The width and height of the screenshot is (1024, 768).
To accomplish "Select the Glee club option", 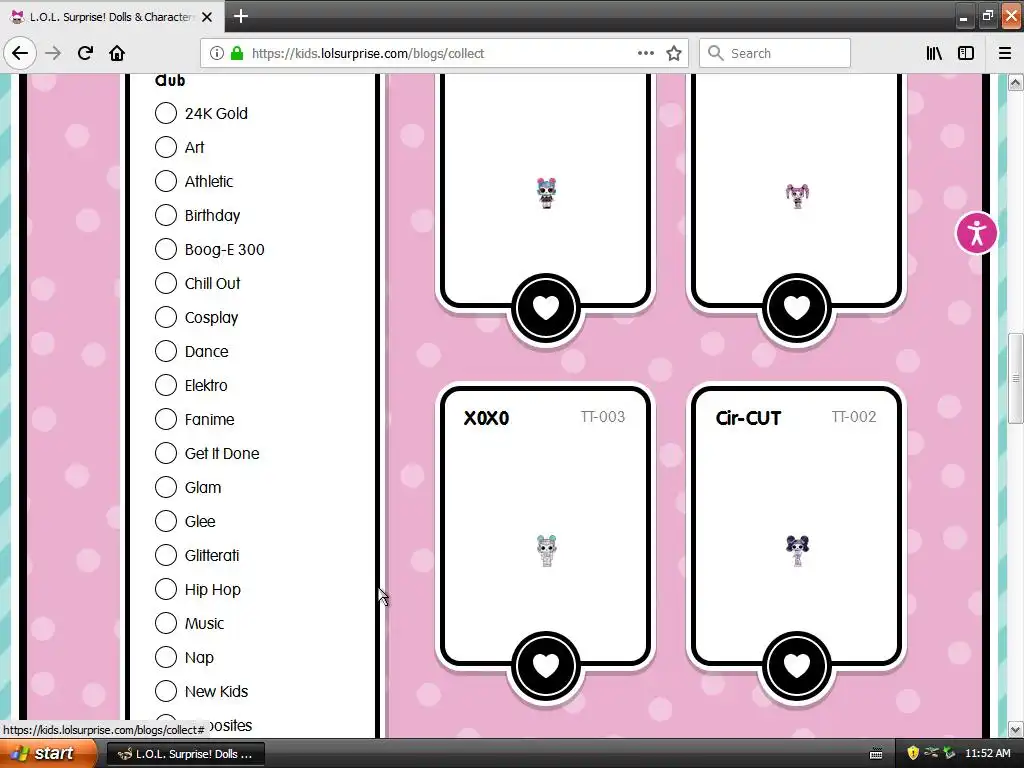I will click(166, 520).
